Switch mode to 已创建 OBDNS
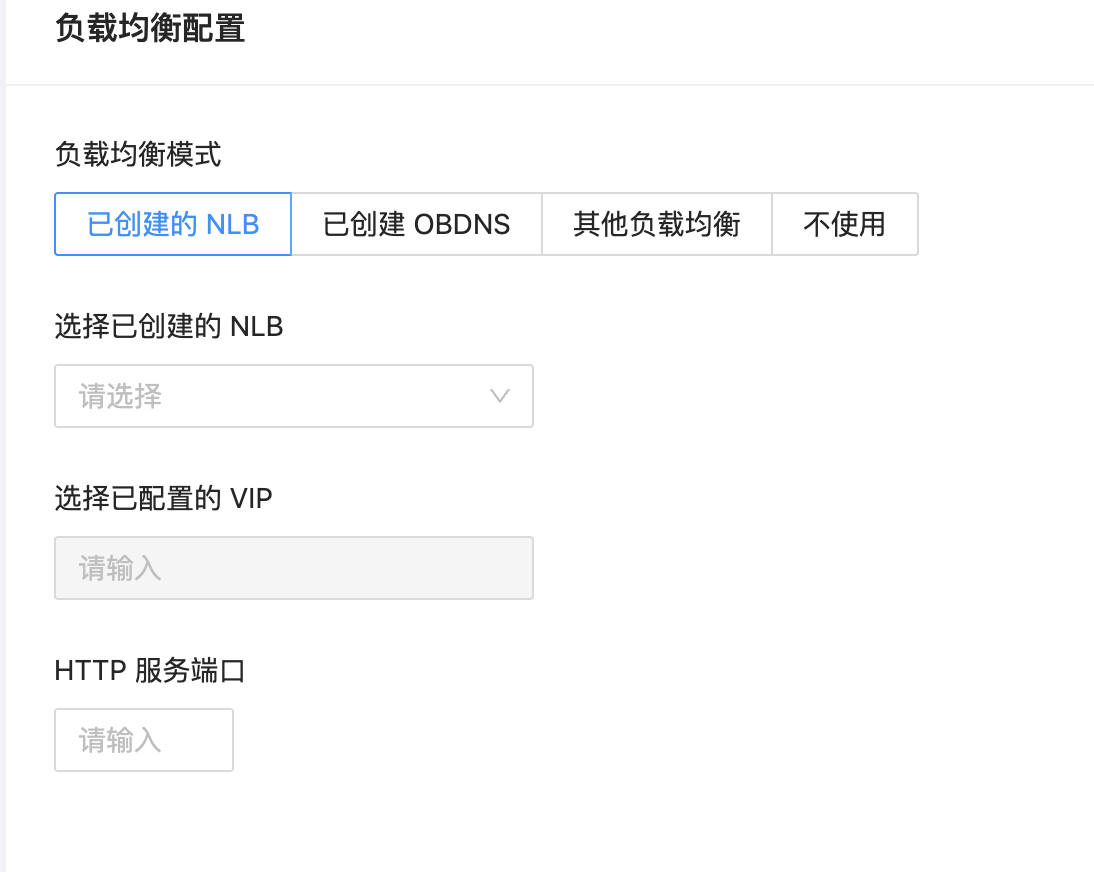Screen dimensions: 1094x872 coord(417,224)
